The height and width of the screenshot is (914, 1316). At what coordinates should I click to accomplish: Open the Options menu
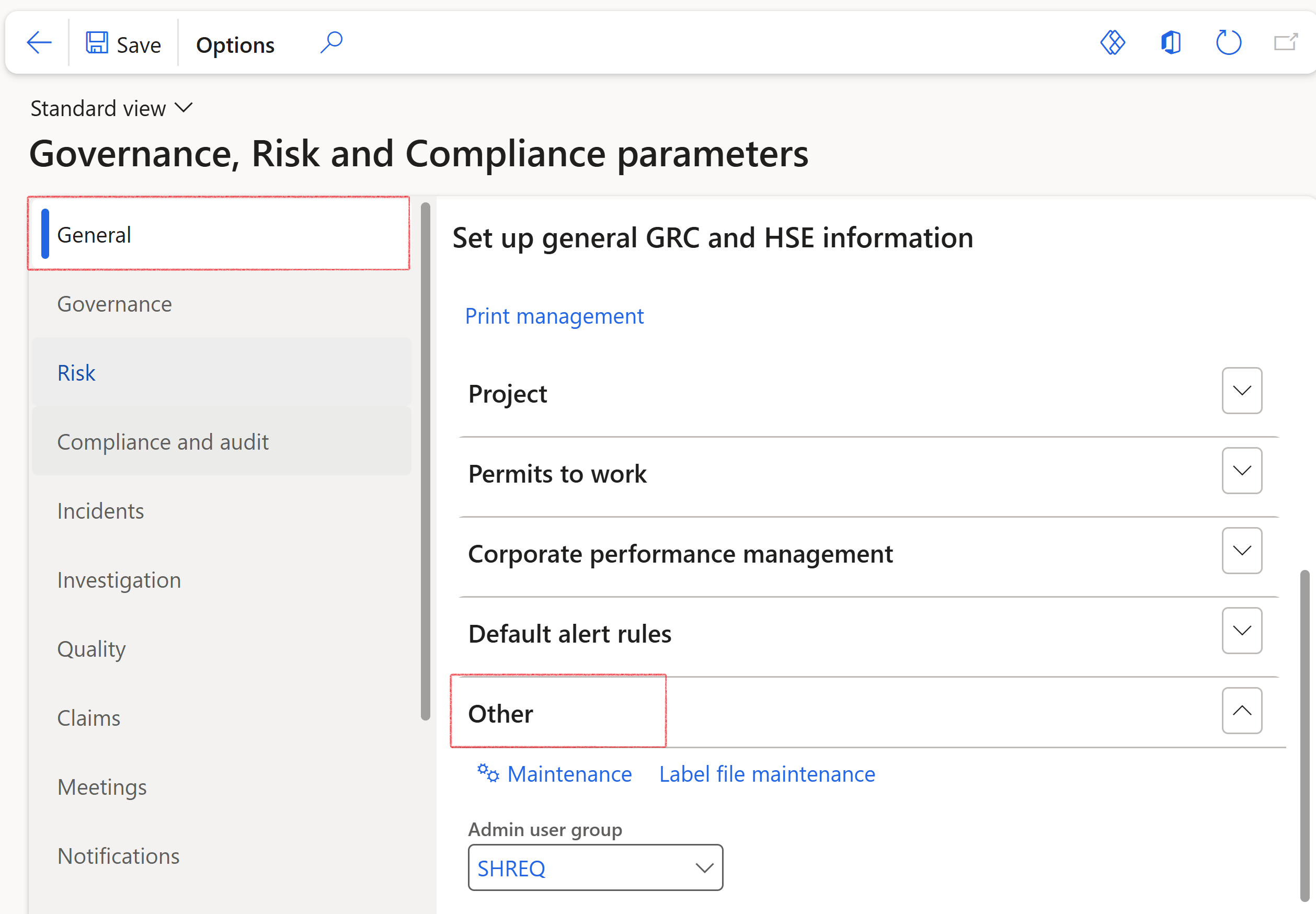pyautogui.click(x=235, y=45)
